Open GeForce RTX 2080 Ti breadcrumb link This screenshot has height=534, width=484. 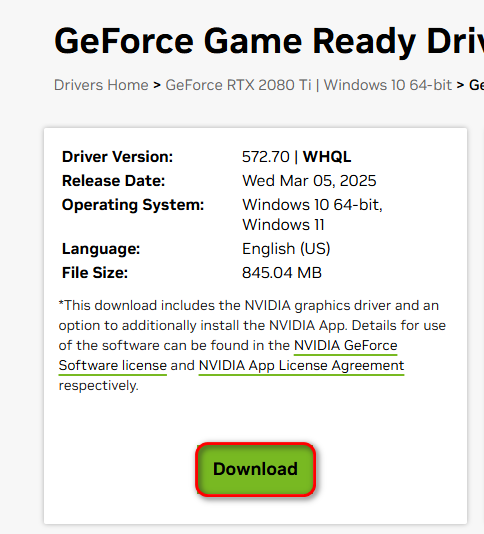[309, 85]
